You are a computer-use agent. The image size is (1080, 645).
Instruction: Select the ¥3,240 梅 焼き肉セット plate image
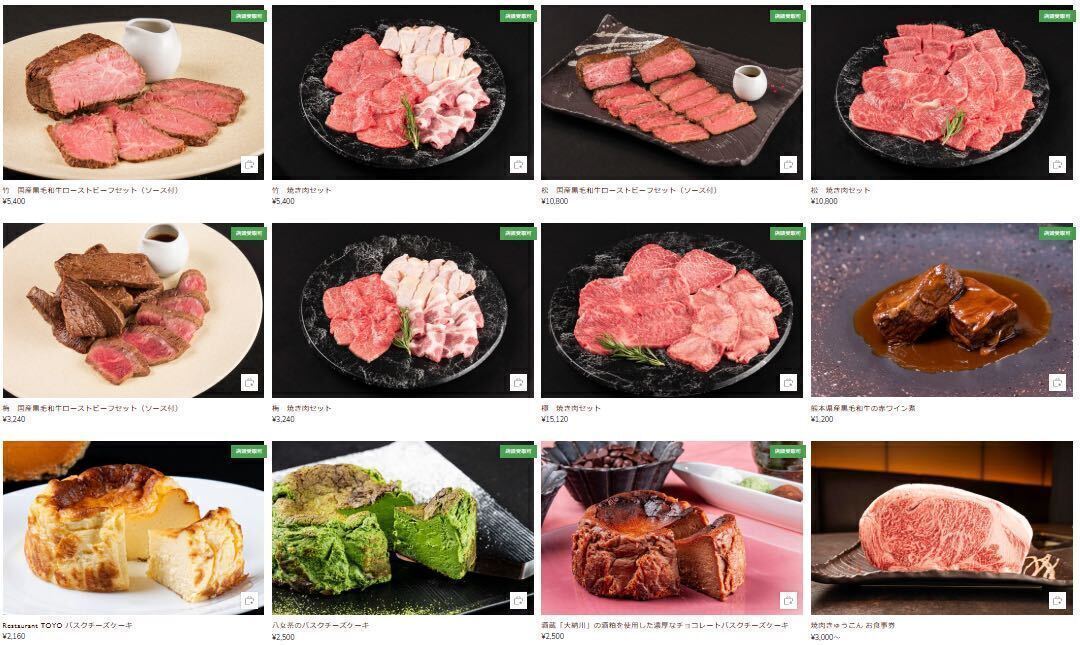[x=402, y=310]
